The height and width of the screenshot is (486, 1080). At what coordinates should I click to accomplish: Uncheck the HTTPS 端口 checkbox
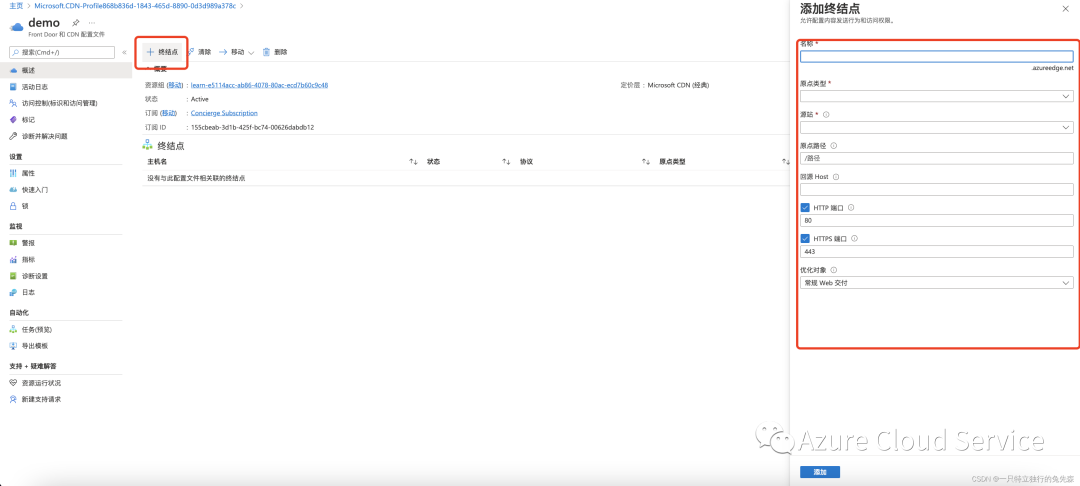[805, 239]
